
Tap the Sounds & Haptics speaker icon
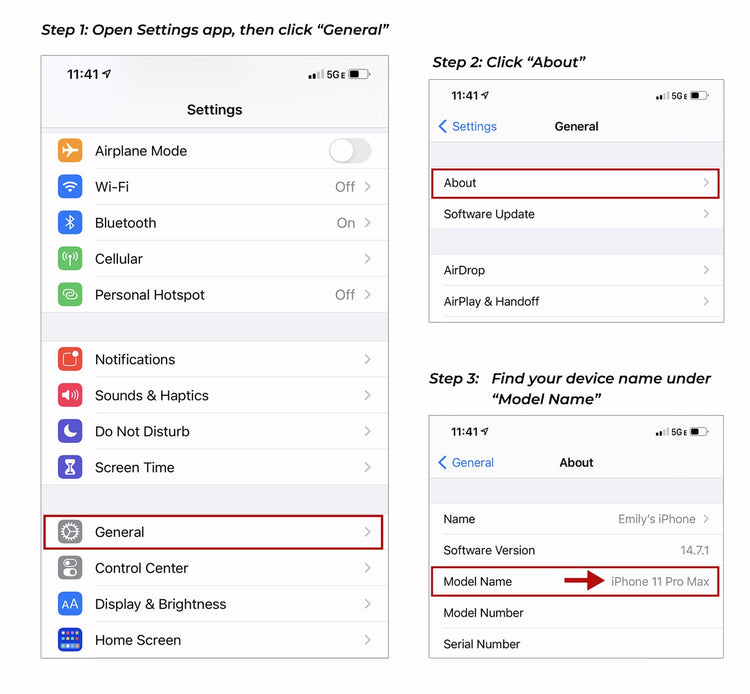click(x=70, y=395)
